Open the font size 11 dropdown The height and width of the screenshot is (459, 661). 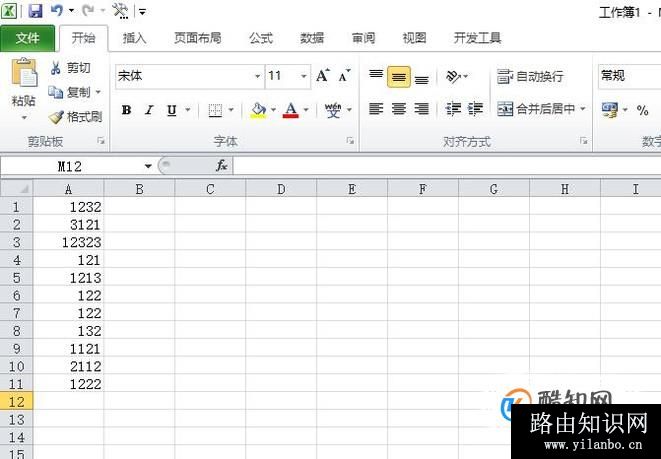coord(304,77)
